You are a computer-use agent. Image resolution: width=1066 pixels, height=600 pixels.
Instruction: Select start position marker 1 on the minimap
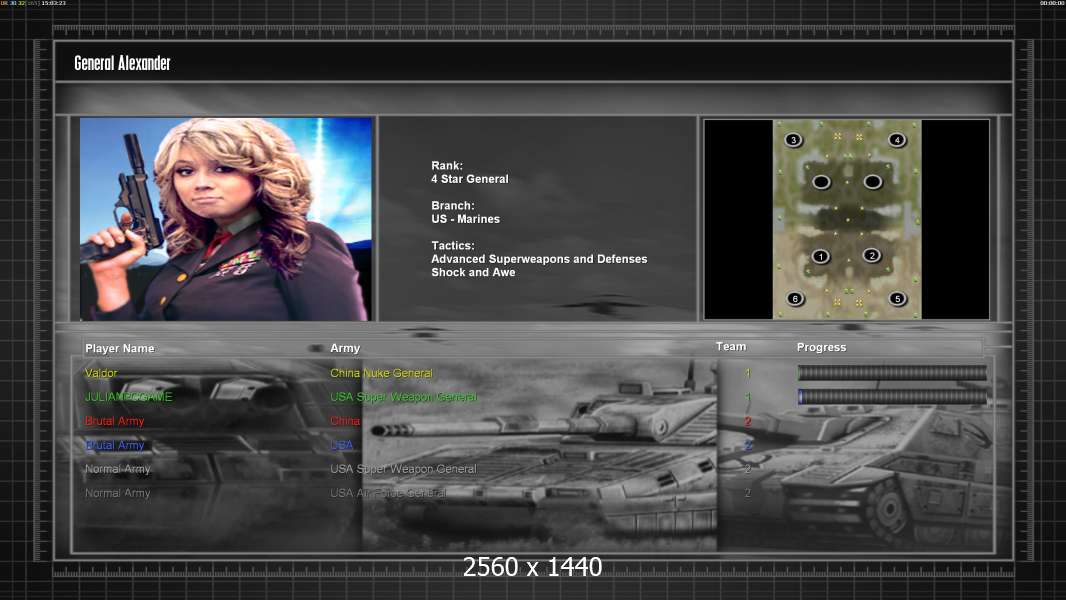821,257
